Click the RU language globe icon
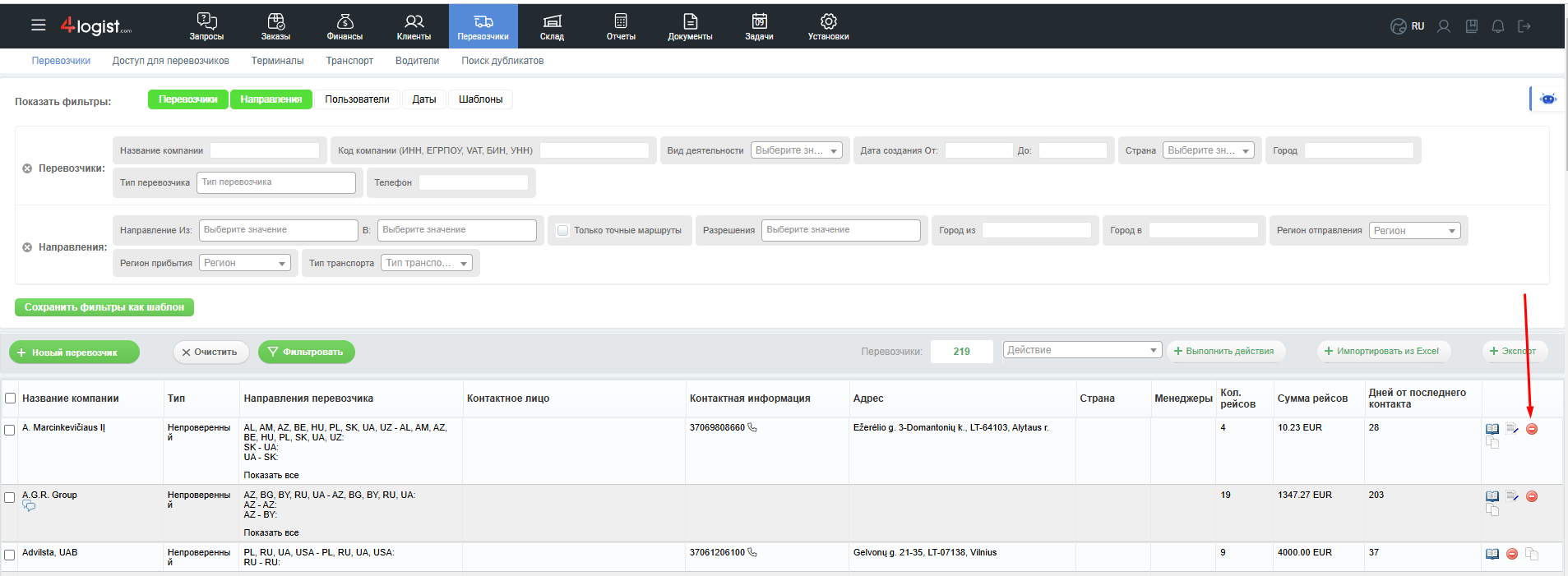The width and height of the screenshot is (1568, 576). pyautogui.click(x=1398, y=26)
